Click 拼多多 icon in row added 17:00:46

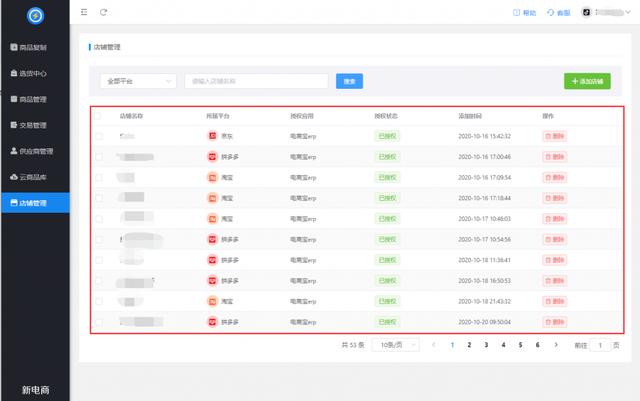(212, 157)
